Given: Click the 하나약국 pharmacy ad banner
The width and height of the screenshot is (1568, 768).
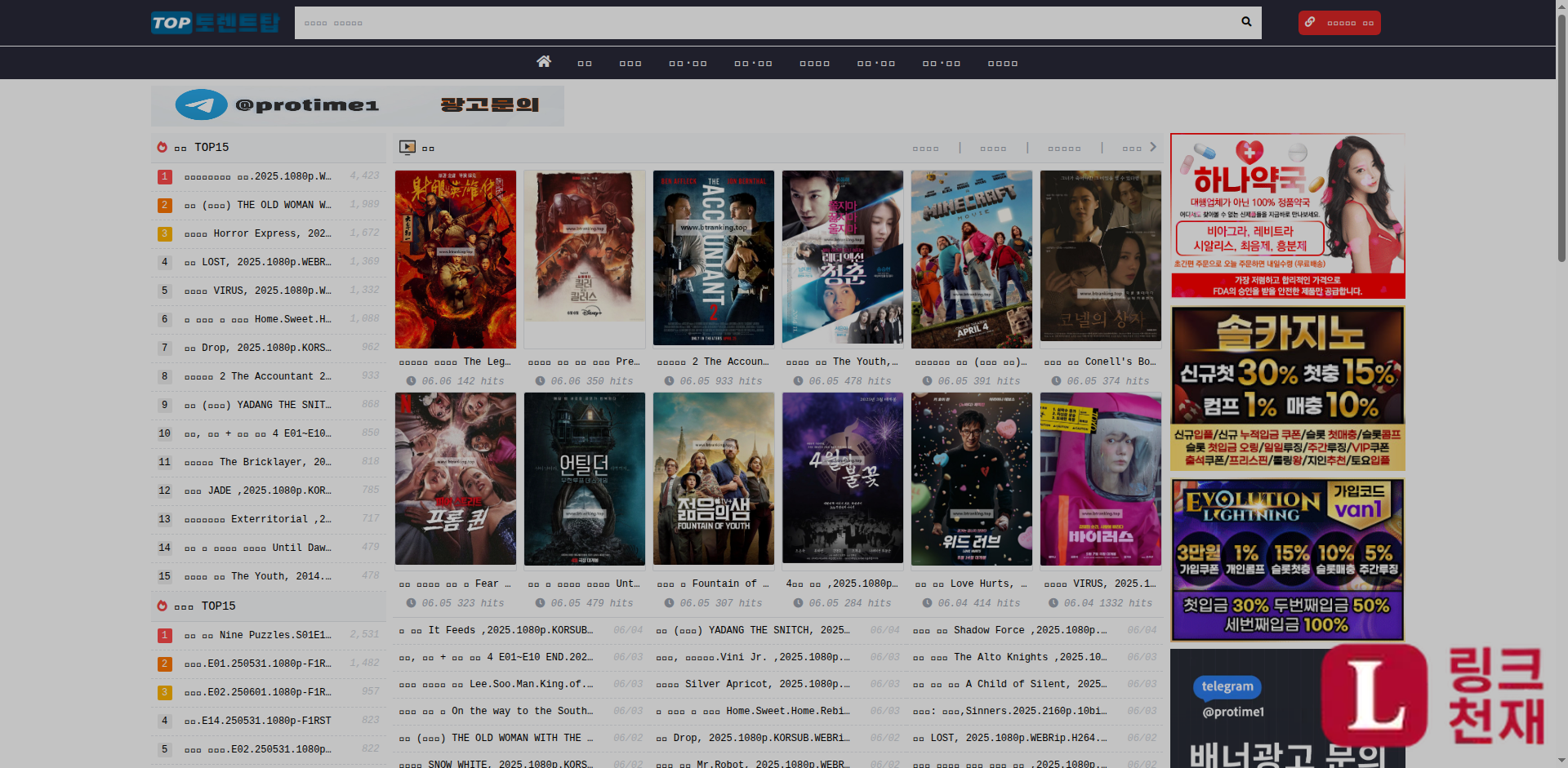Looking at the screenshot, I should pos(1288,216).
